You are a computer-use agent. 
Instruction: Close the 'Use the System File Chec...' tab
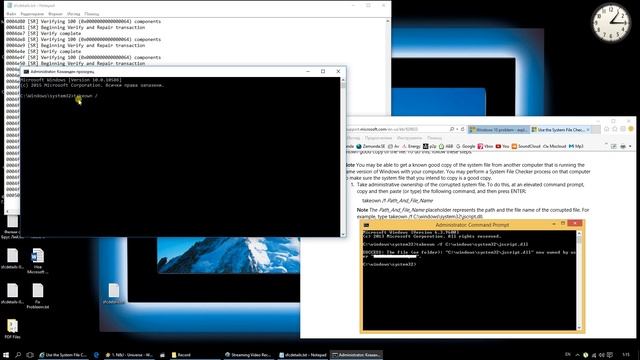pyautogui.click(x=588, y=130)
